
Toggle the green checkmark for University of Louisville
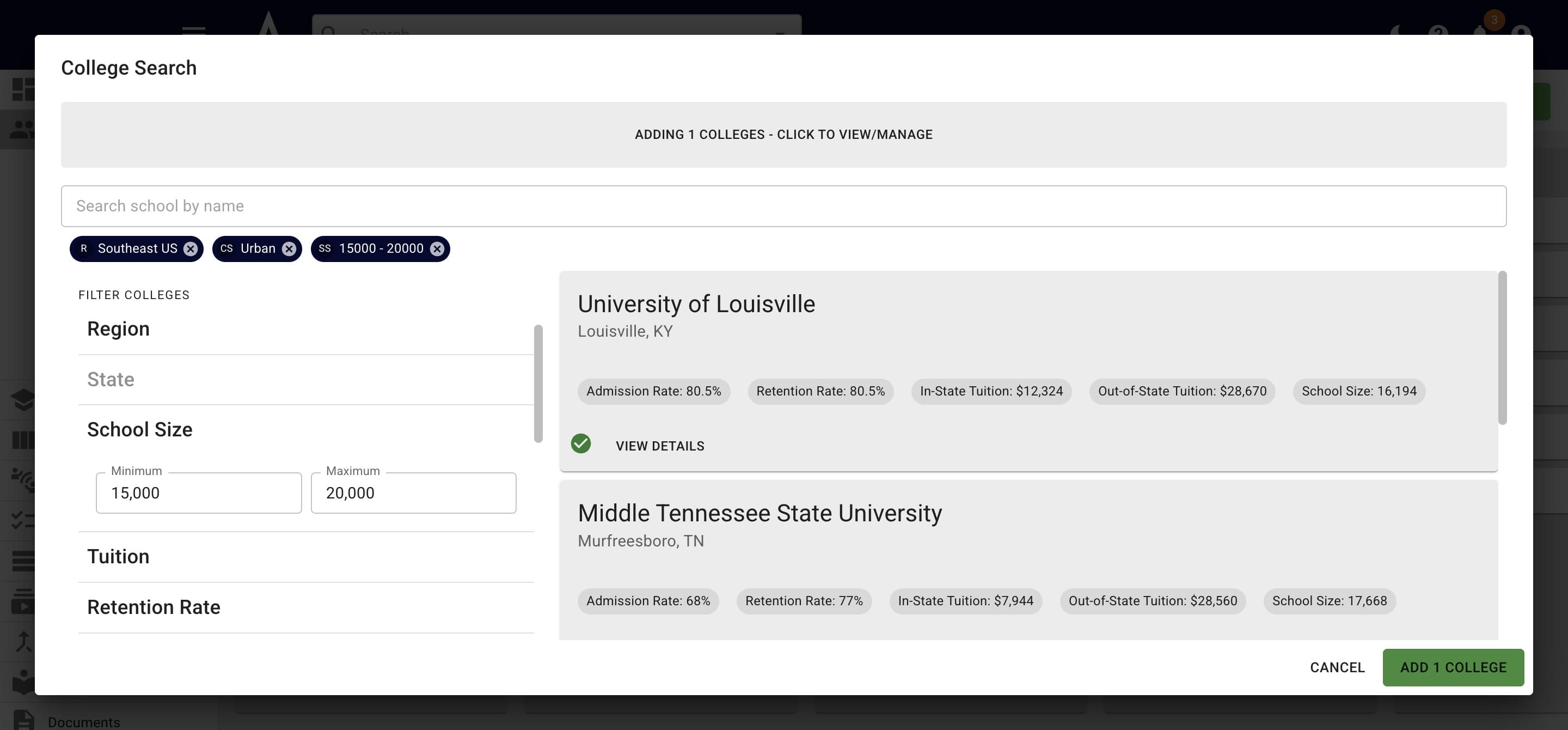pyautogui.click(x=581, y=444)
